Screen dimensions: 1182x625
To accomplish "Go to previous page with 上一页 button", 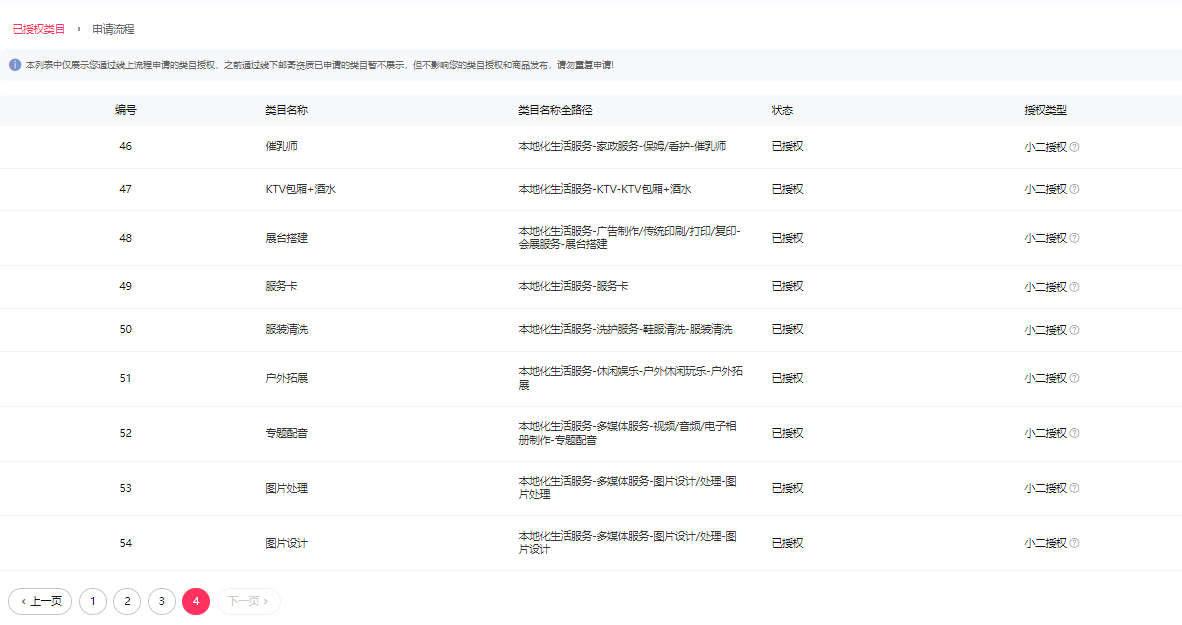I will (40, 601).
